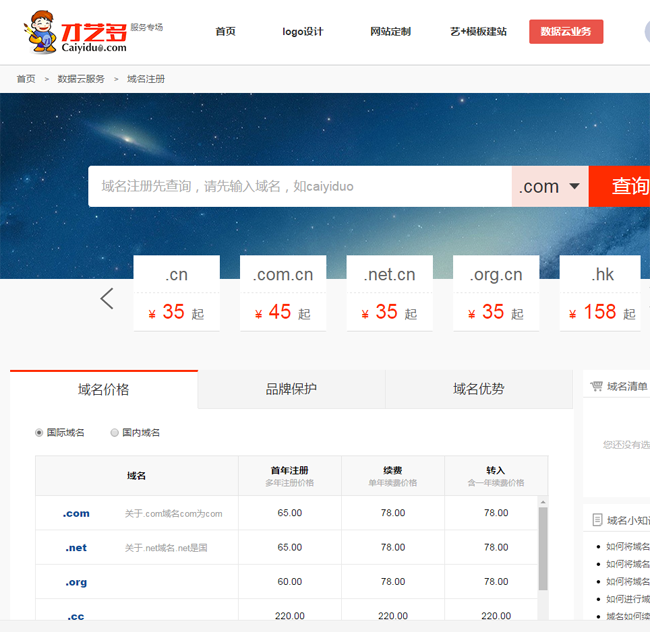Select the .hk price card
Viewport: 650px width, 632px height.
602,293
